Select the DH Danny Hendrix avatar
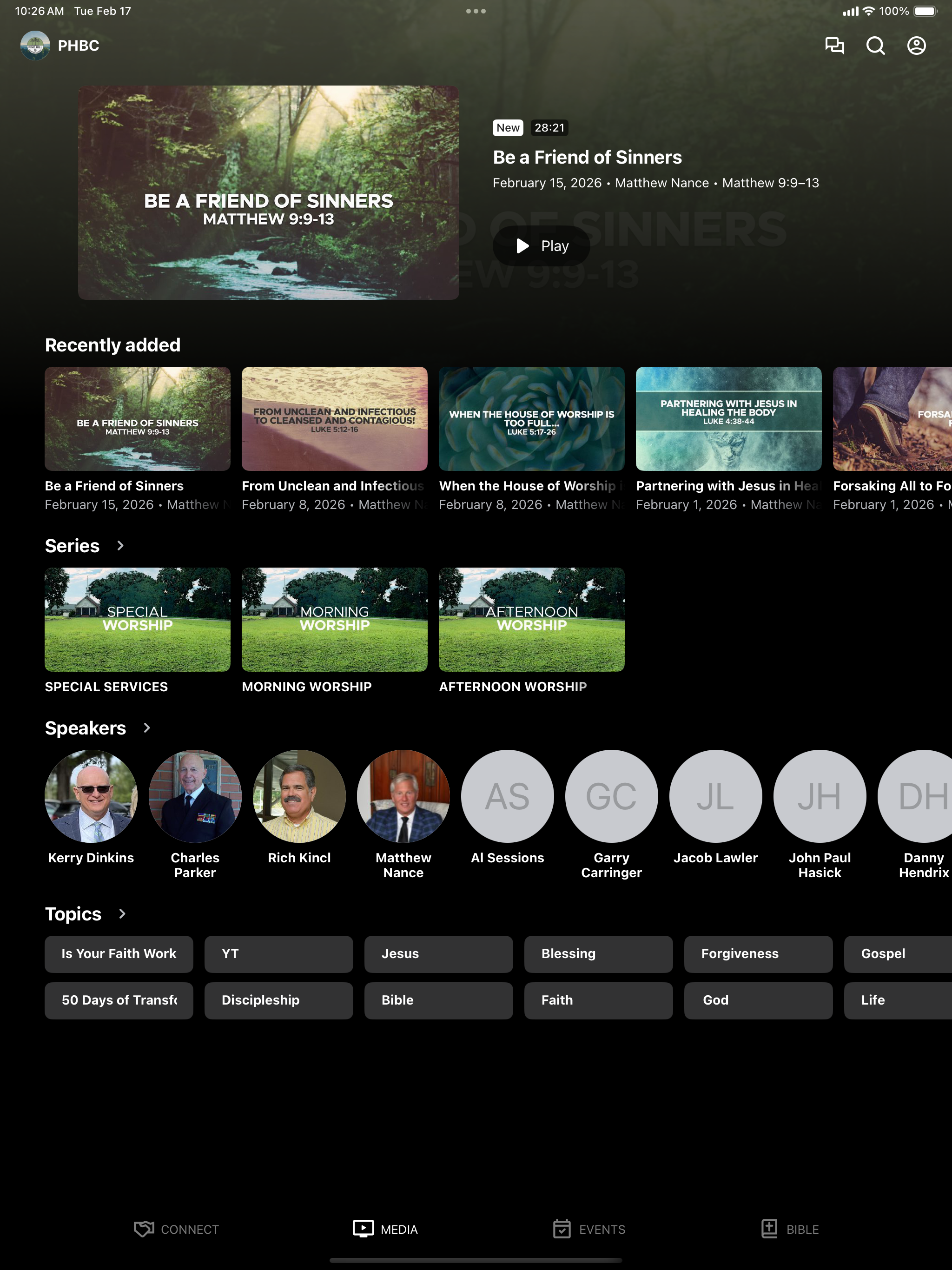Image resolution: width=952 pixels, height=1270 pixels. (x=915, y=796)
